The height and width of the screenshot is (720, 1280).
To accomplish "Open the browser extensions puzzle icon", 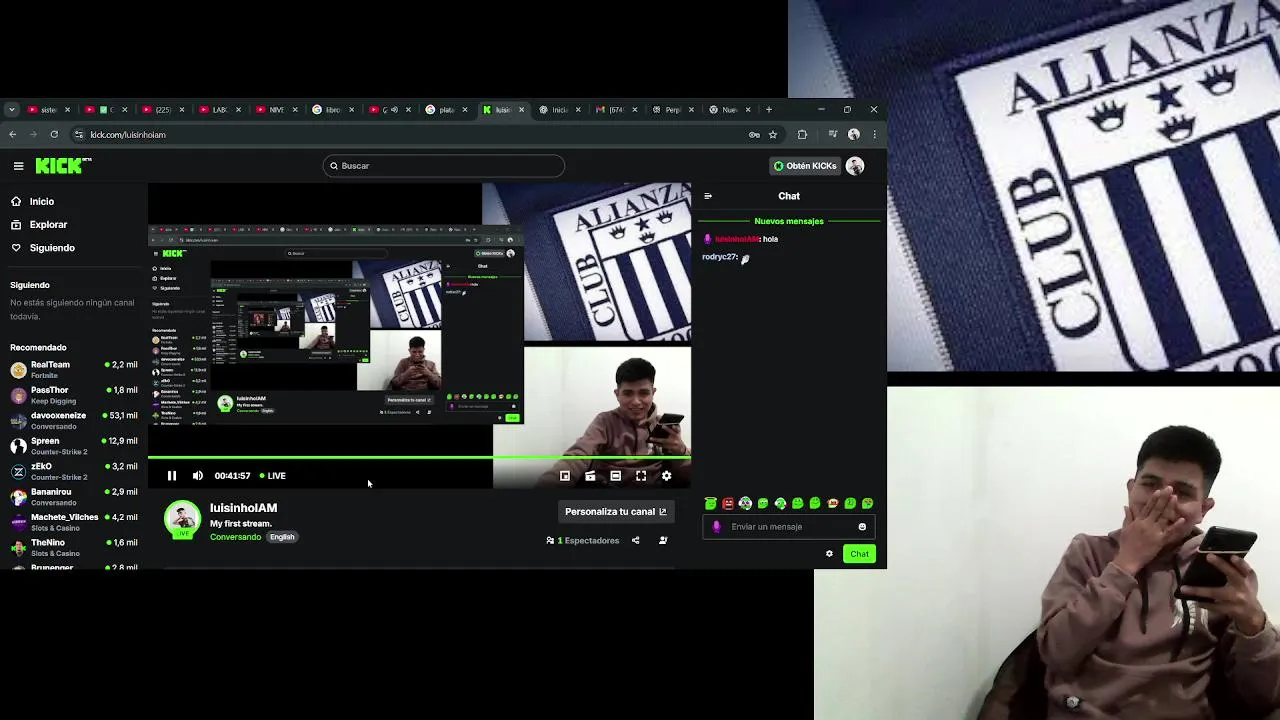I will pyautogui.click(x=802, y=134).
